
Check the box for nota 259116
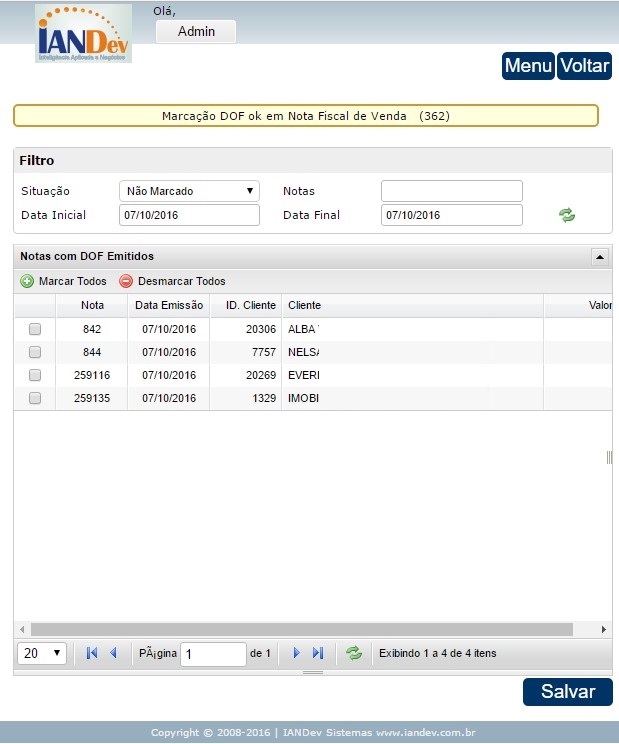tap(35, 375)
